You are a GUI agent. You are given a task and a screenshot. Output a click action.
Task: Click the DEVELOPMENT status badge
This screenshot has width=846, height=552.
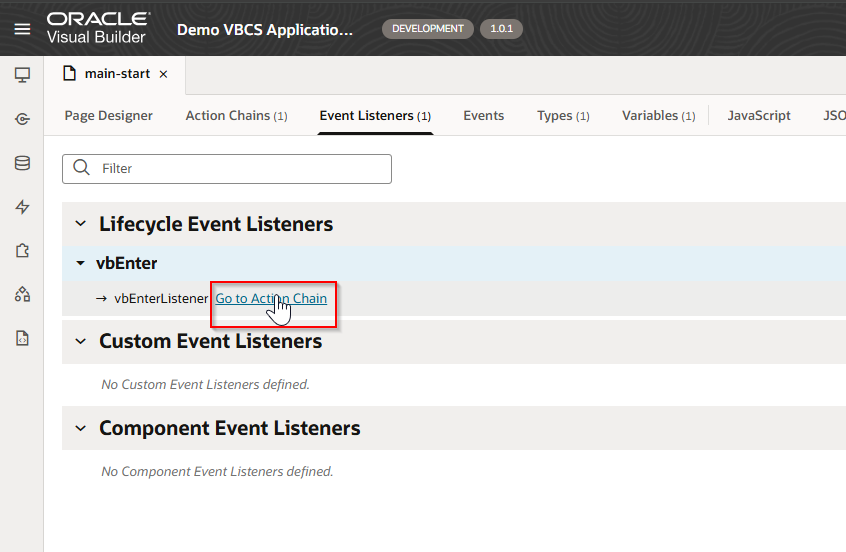[427, 29]
